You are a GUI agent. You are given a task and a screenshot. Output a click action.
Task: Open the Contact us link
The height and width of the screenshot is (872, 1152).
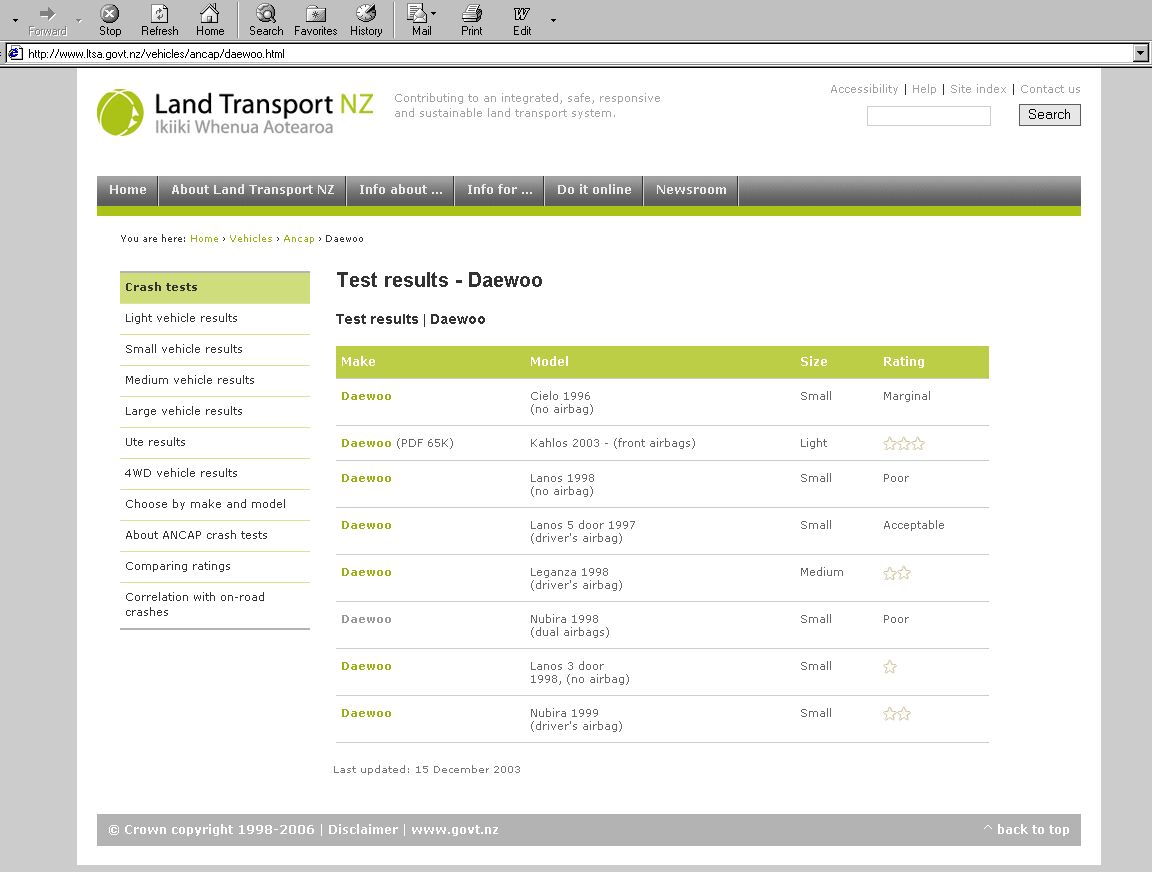(x=1050, y=89)
